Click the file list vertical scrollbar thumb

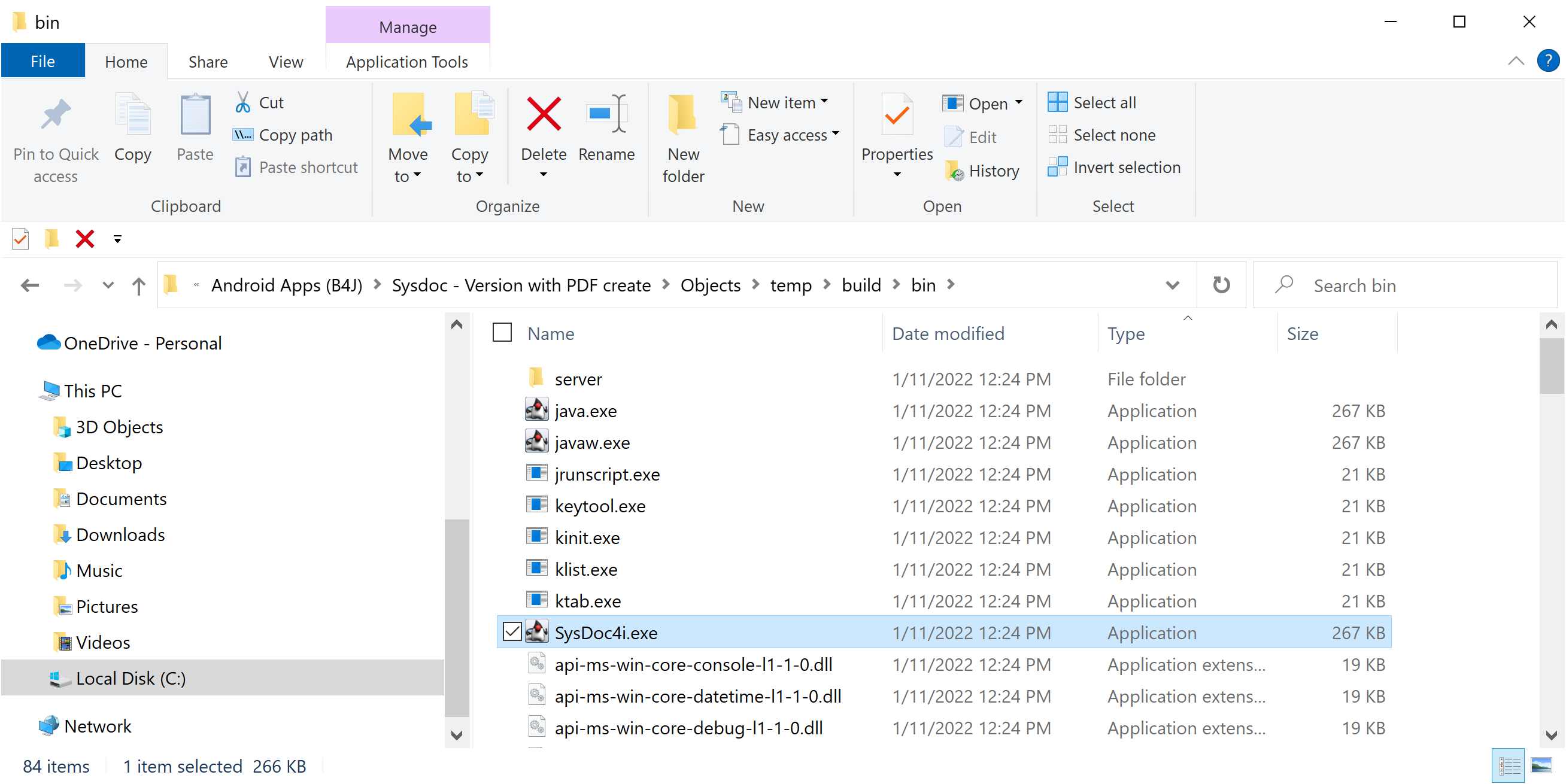pos(1551,366)
